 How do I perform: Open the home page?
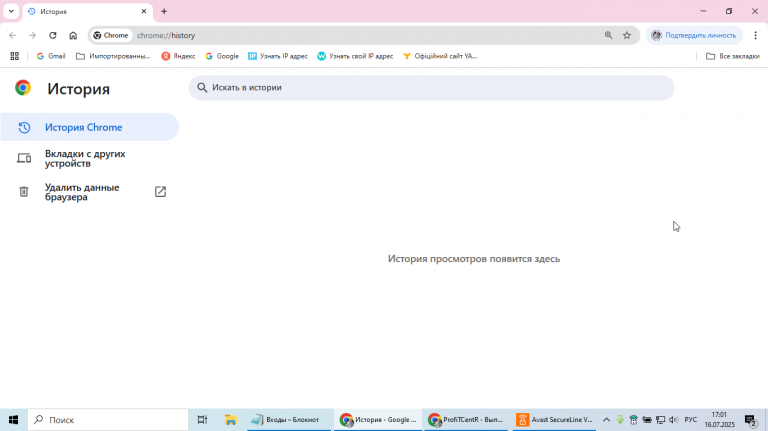click(x=73, y=35)
